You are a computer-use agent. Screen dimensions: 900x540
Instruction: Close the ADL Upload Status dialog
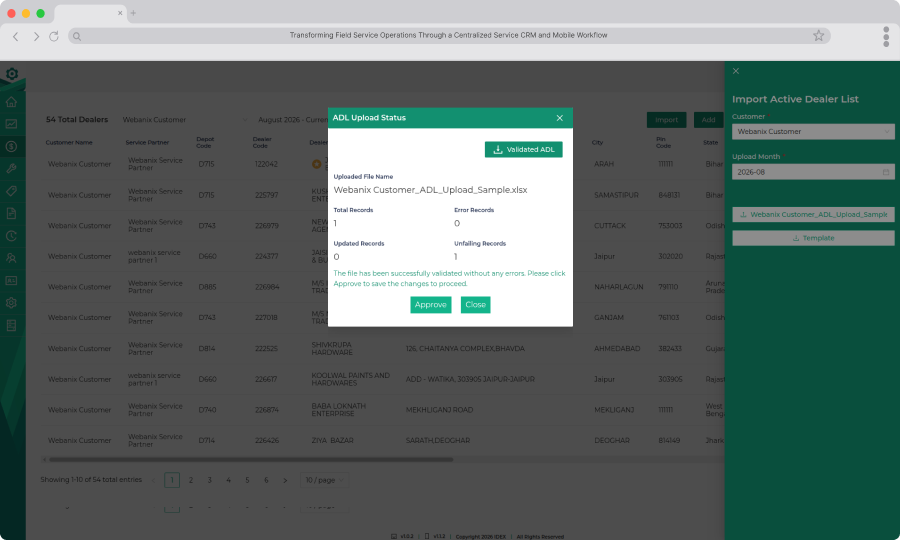click(560, 118)
